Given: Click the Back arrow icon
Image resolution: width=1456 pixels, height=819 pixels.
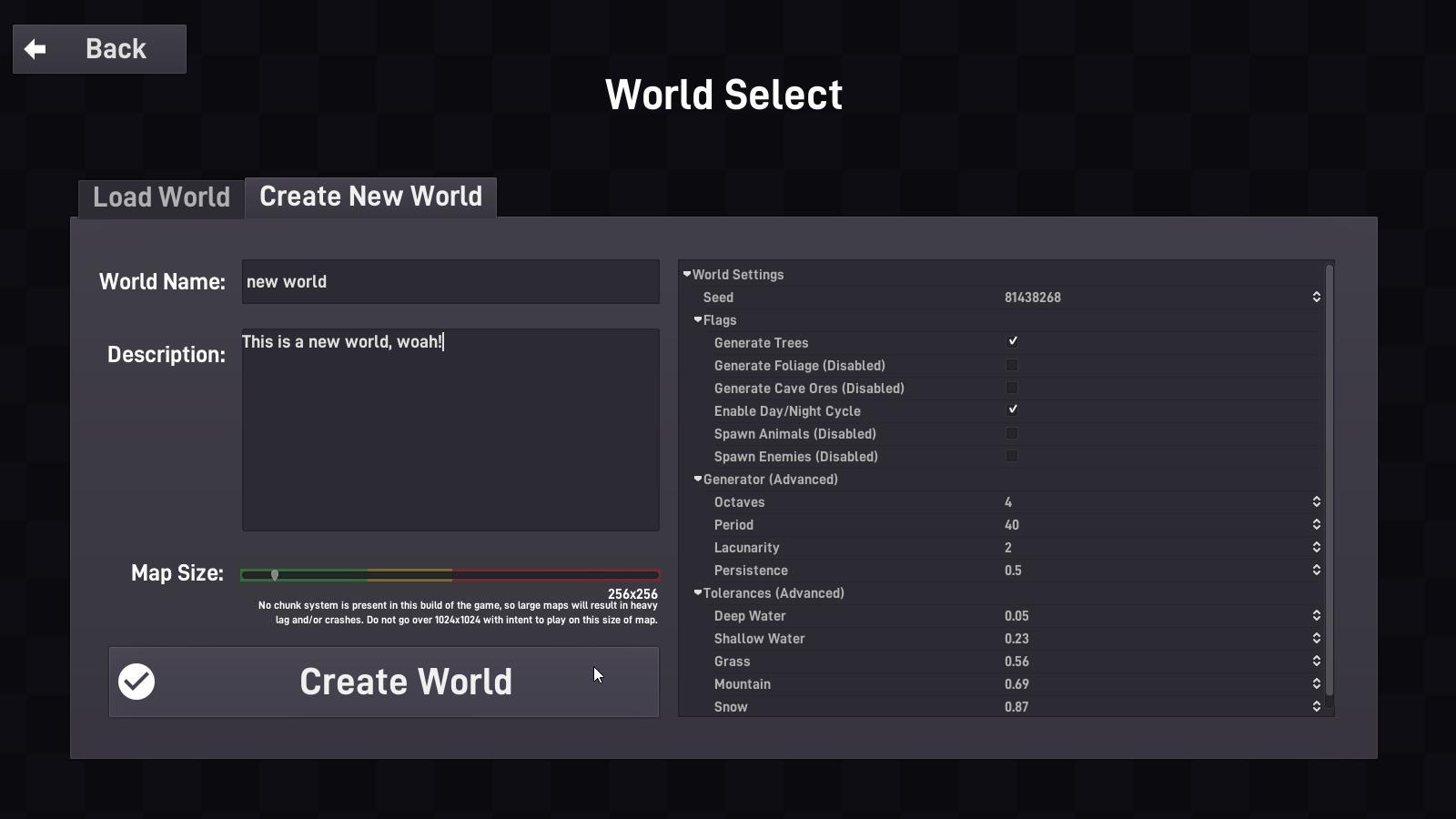Looking at the screenshot, I should [x=35, y=49].
